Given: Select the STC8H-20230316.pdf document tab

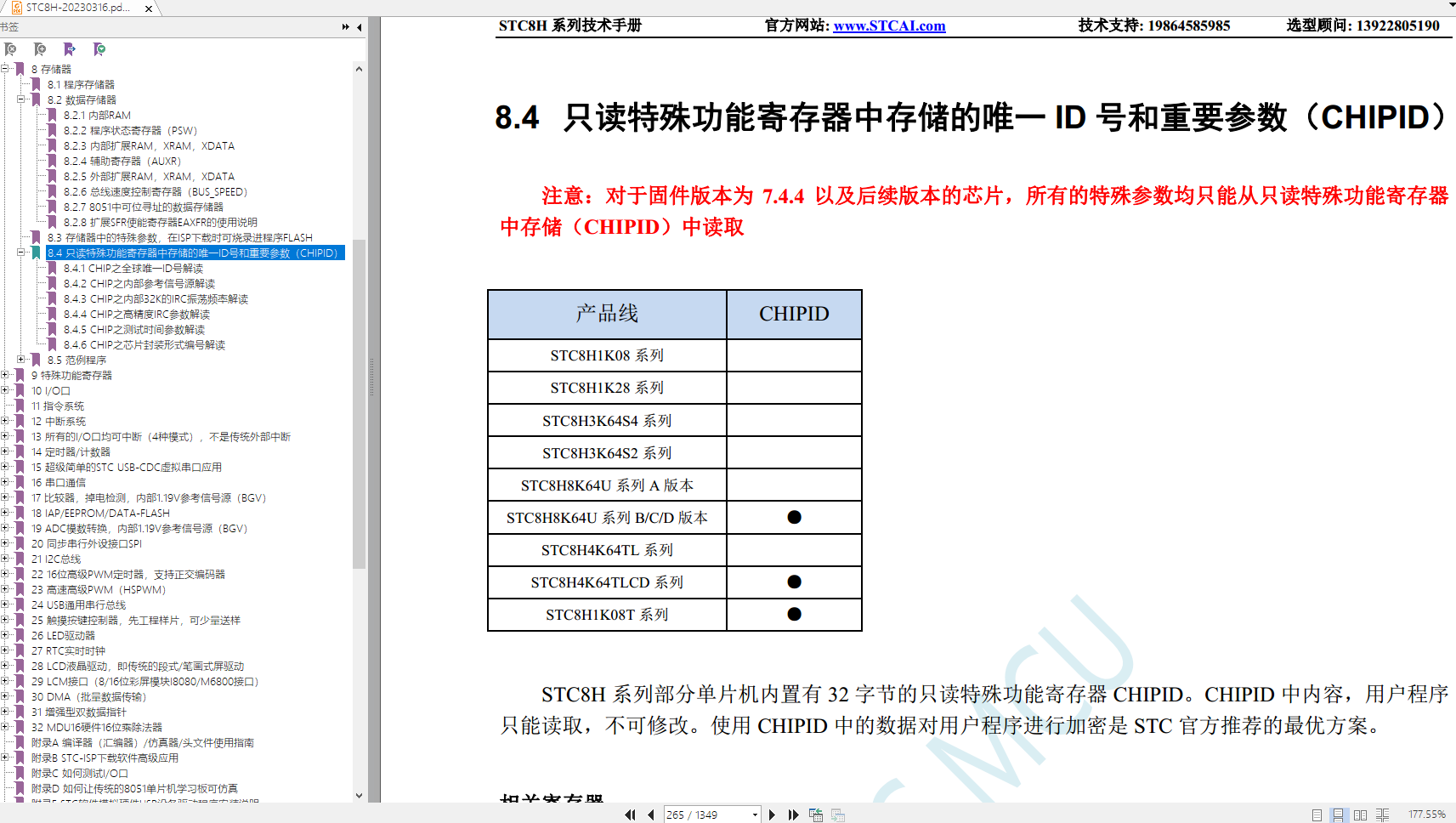Looking at the screenshot, I should point(77,8).
